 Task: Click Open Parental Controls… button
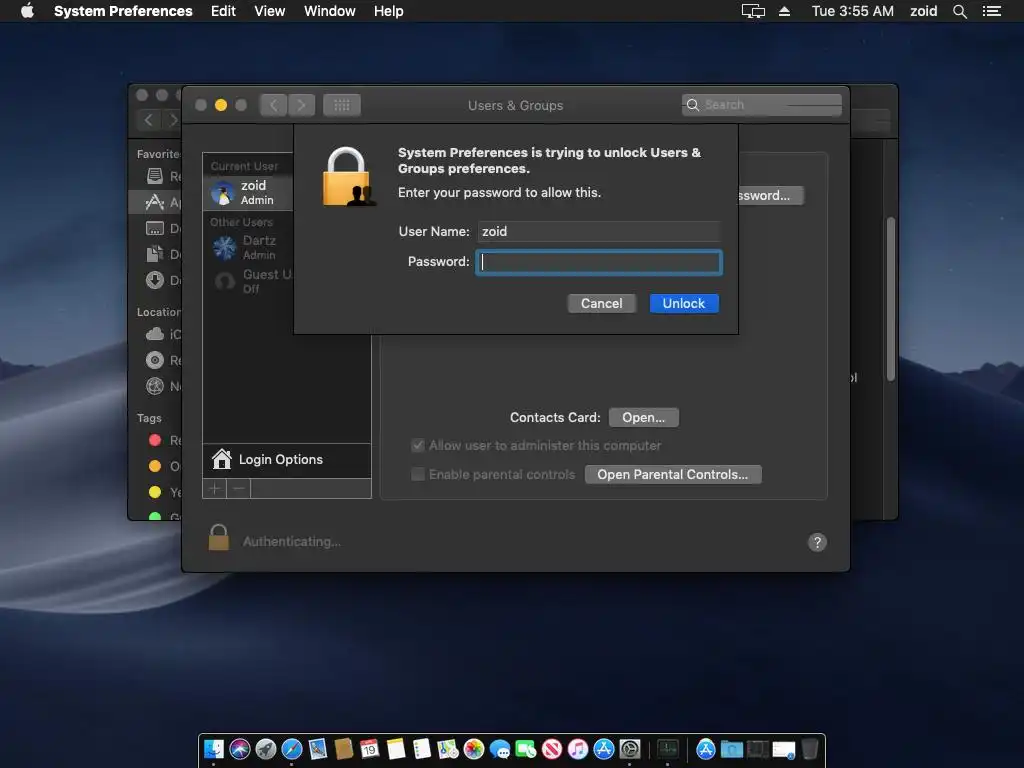(673, 475)
